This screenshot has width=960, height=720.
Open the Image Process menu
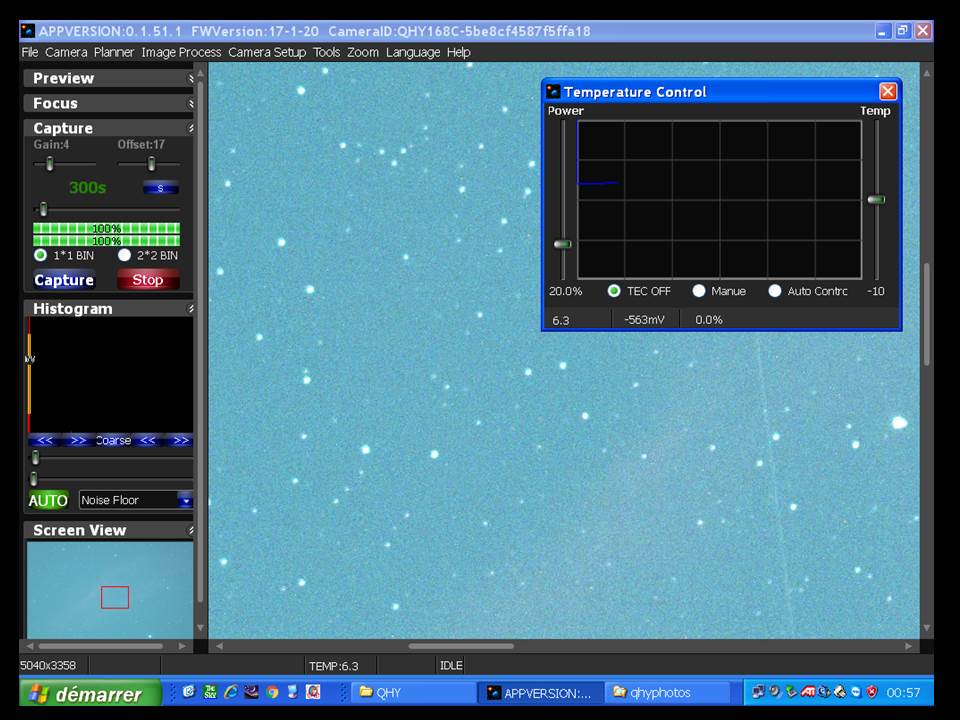(181, 52)
